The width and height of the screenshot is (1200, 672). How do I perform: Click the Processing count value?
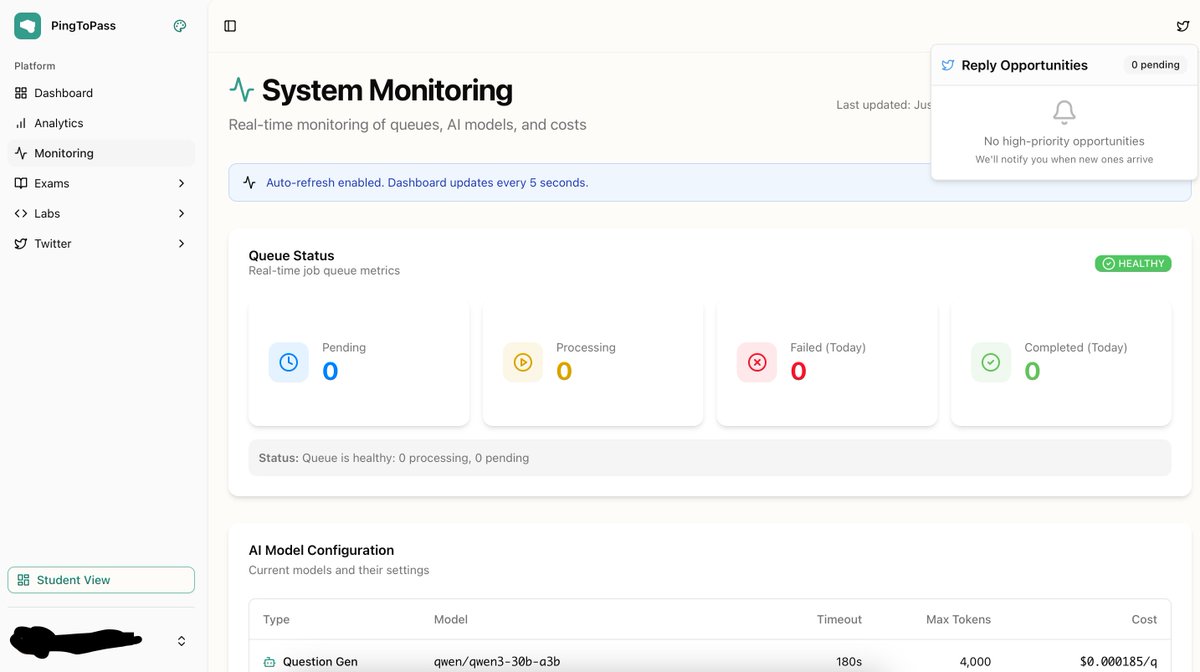point(564,372)
